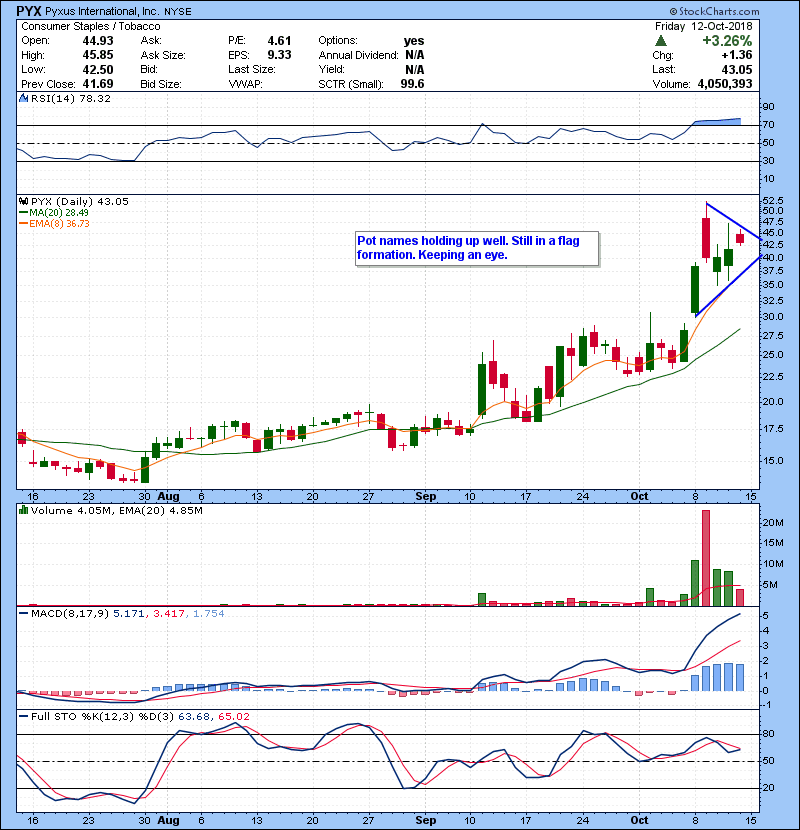Click the P/E value 4.61
The height and width of the screenshot is (830, 800).
[x=279, y=41]
